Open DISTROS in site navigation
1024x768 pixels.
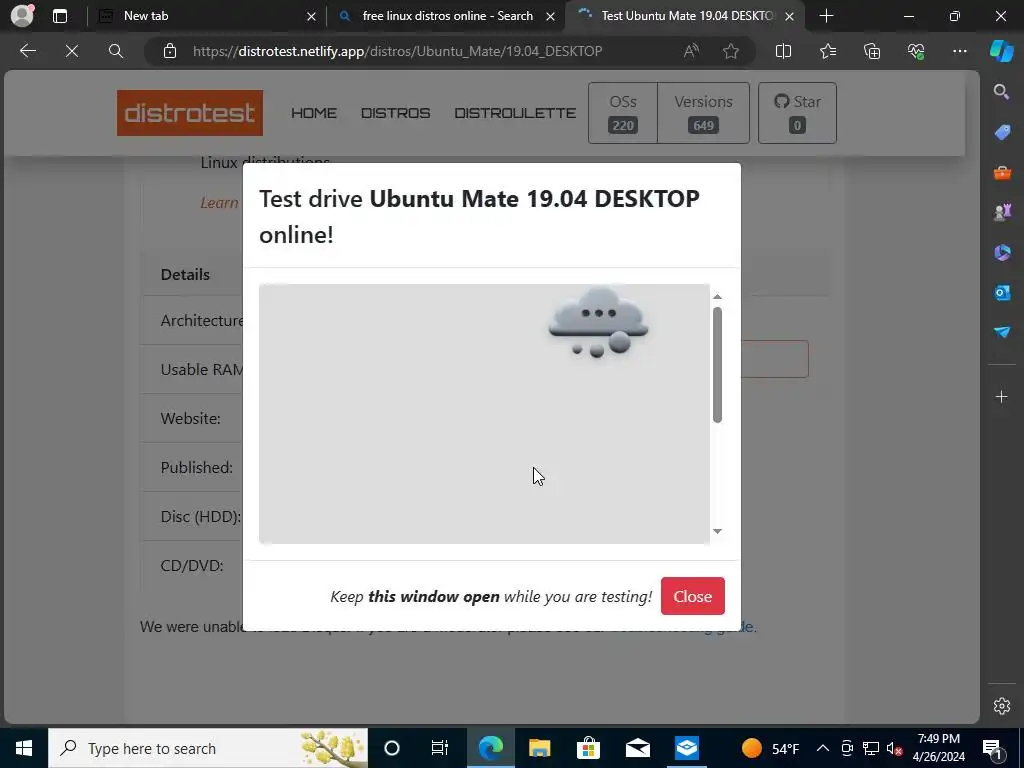396,113
